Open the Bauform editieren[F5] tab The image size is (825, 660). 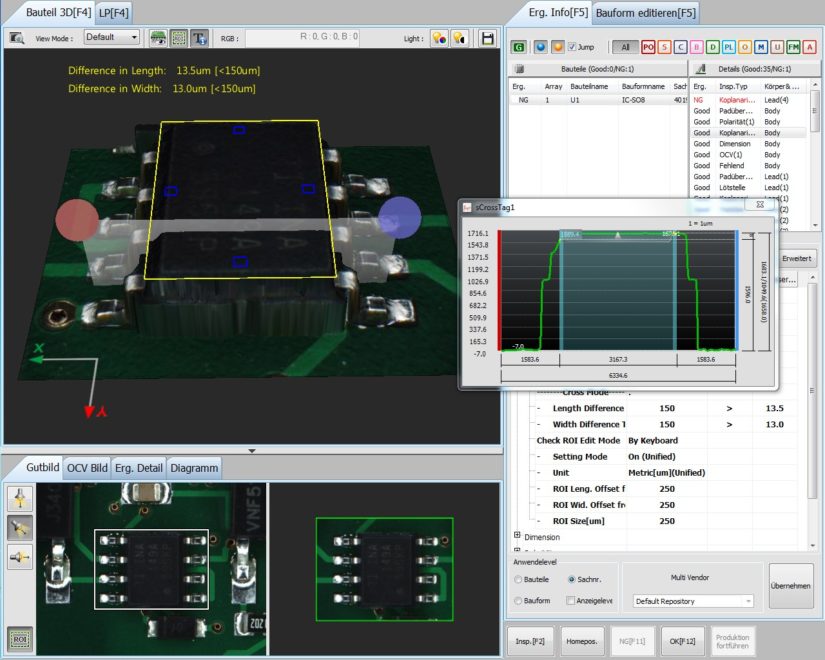[x=646, y=13]
